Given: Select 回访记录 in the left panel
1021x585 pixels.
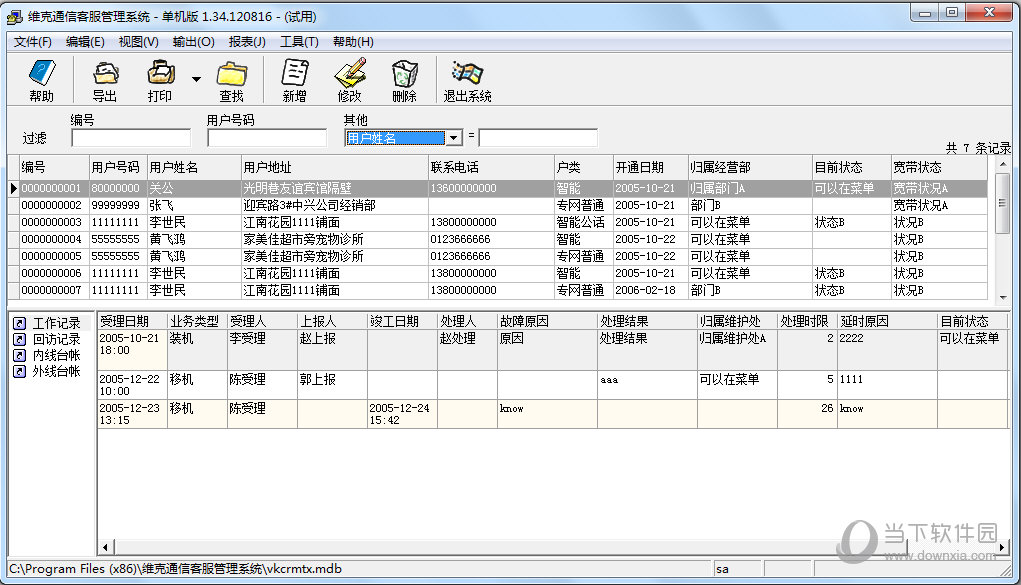Looking at the screenshot, I should coord(57,339).
